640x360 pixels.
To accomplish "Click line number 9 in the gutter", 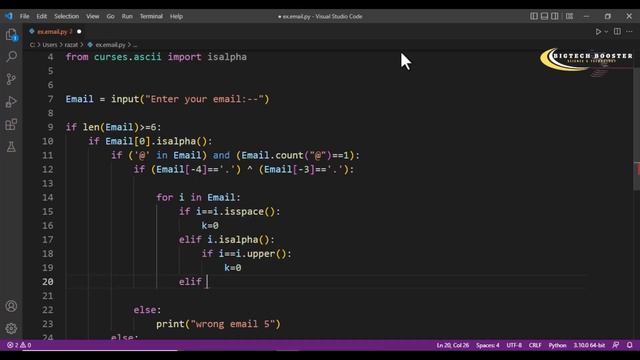I will point(50,127).
